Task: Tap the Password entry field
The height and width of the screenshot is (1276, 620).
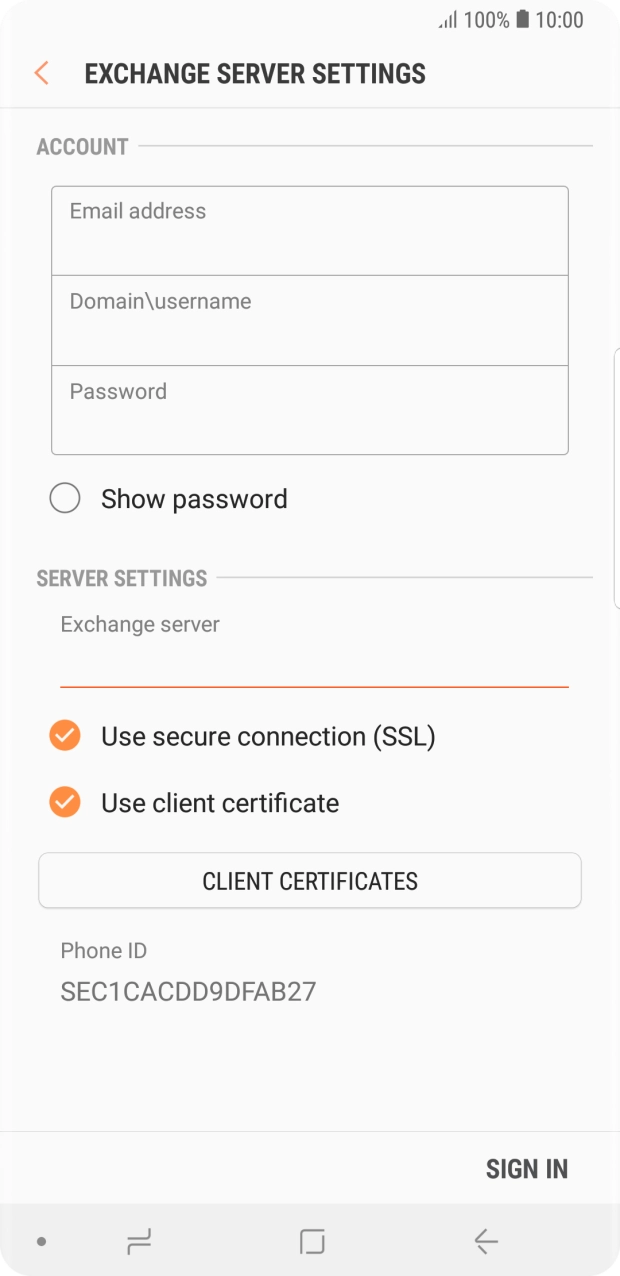Action: click(310, 410)
